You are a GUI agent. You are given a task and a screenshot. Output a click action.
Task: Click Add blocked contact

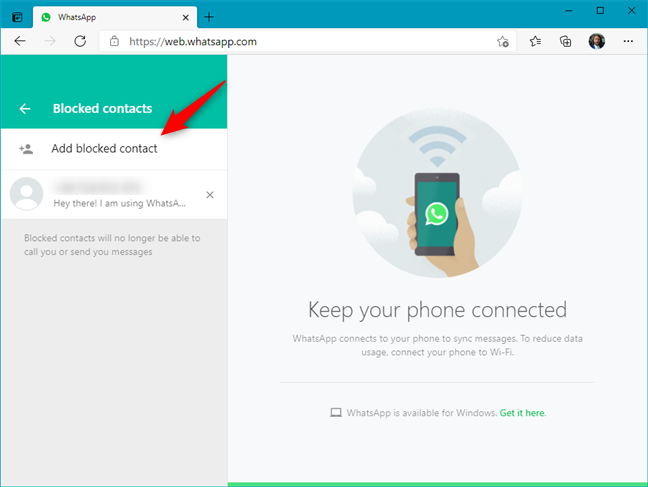(114, 149)
